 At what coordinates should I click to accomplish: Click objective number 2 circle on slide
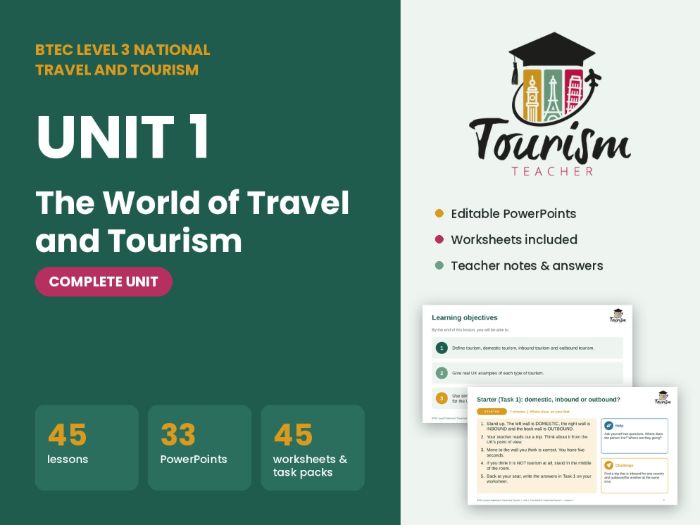[x=442, y=373]
